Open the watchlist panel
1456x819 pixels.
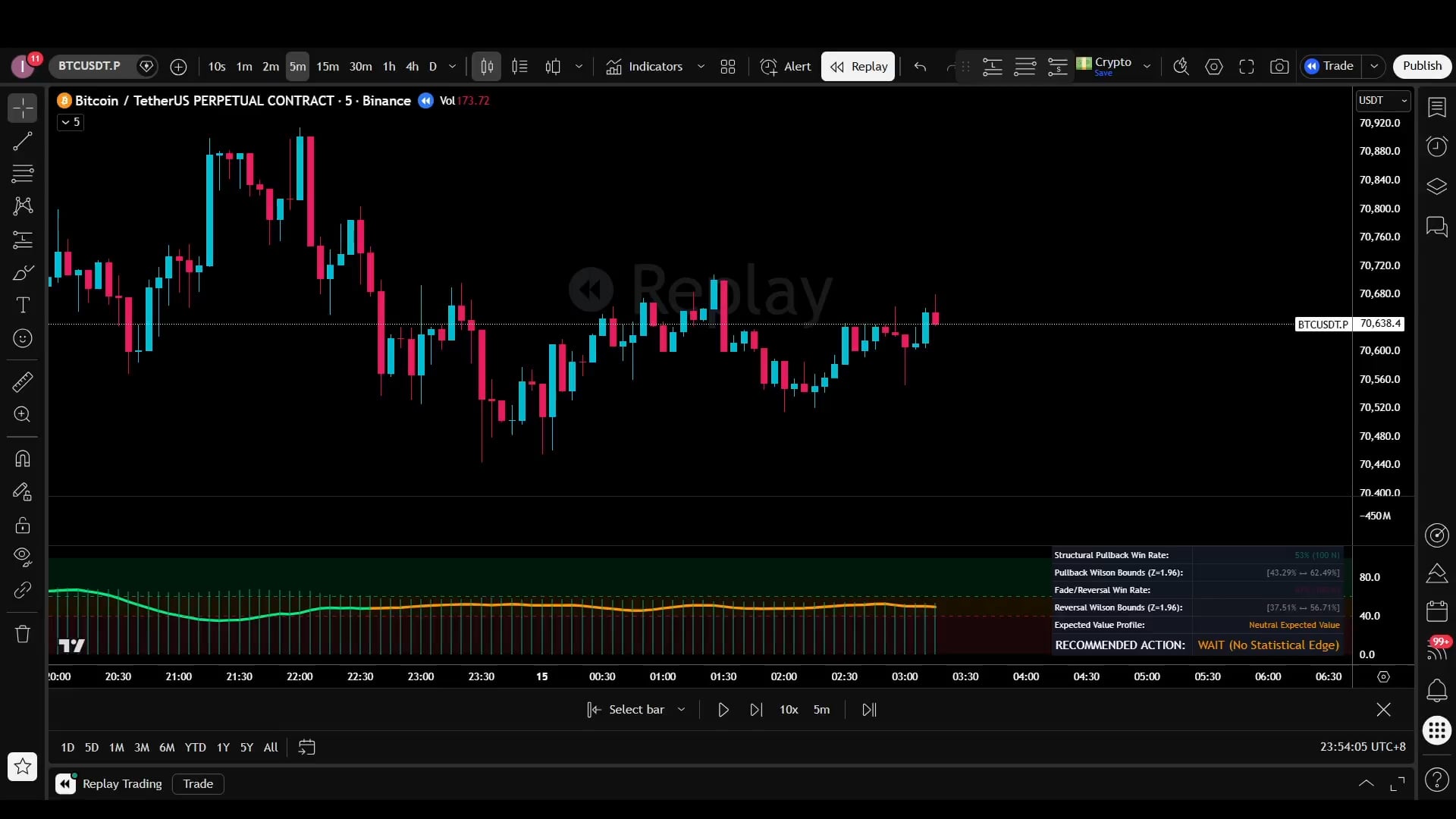1437,108
